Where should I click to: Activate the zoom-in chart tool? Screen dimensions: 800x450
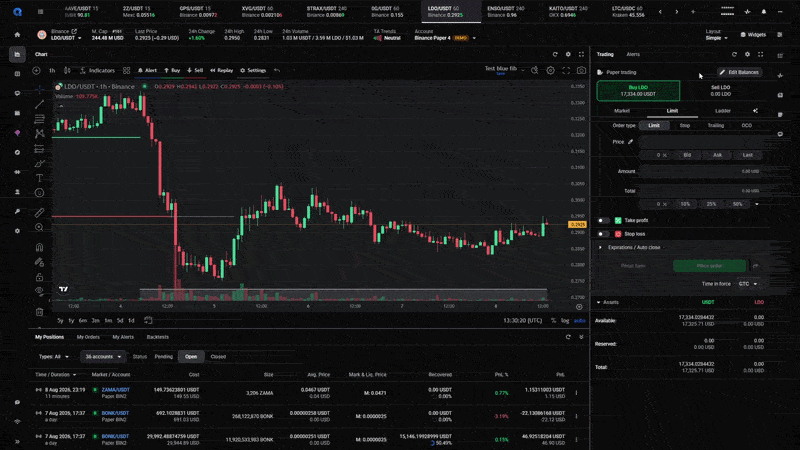click(x=39, y=228)
